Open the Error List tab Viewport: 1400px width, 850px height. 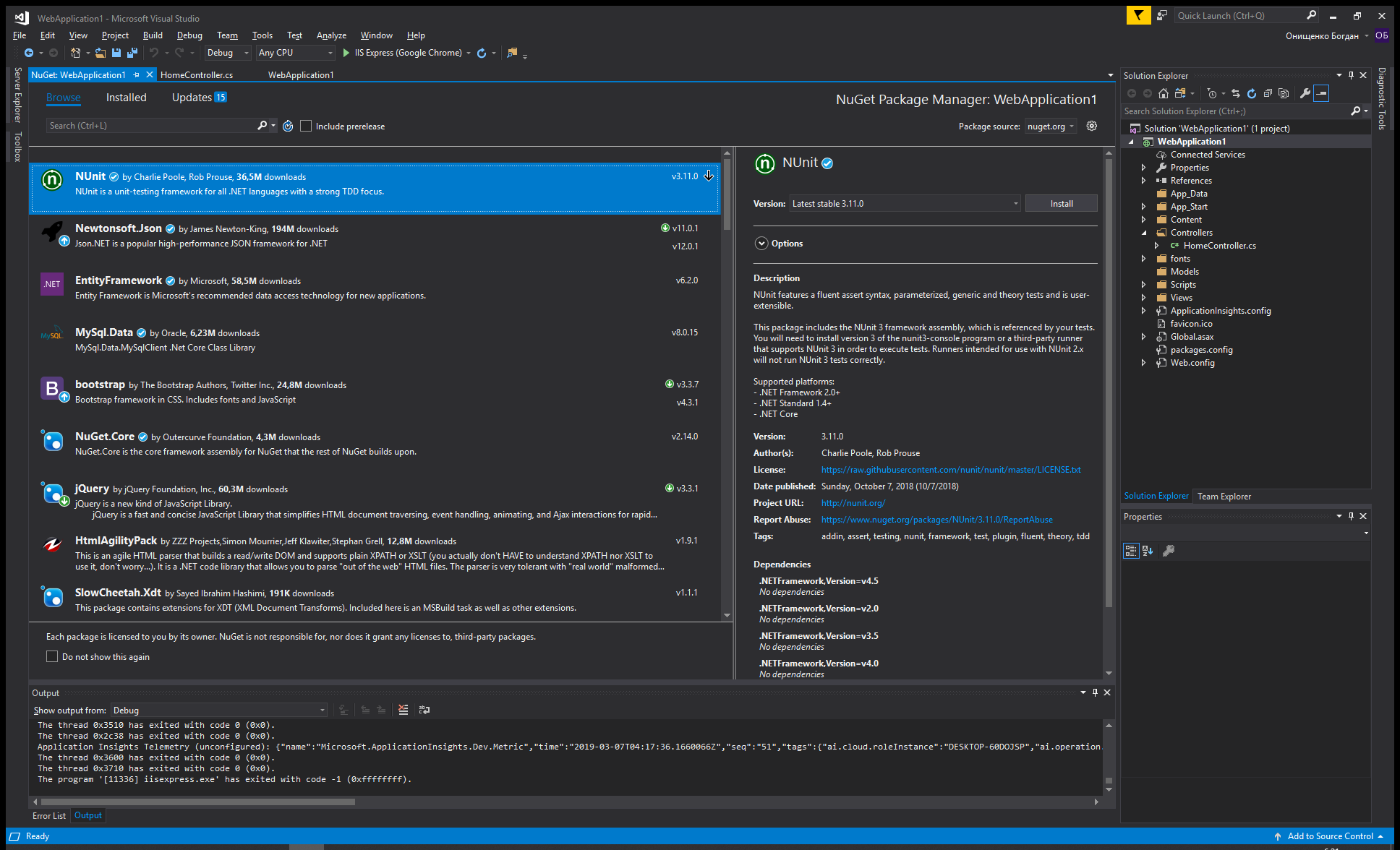(48, 815)
